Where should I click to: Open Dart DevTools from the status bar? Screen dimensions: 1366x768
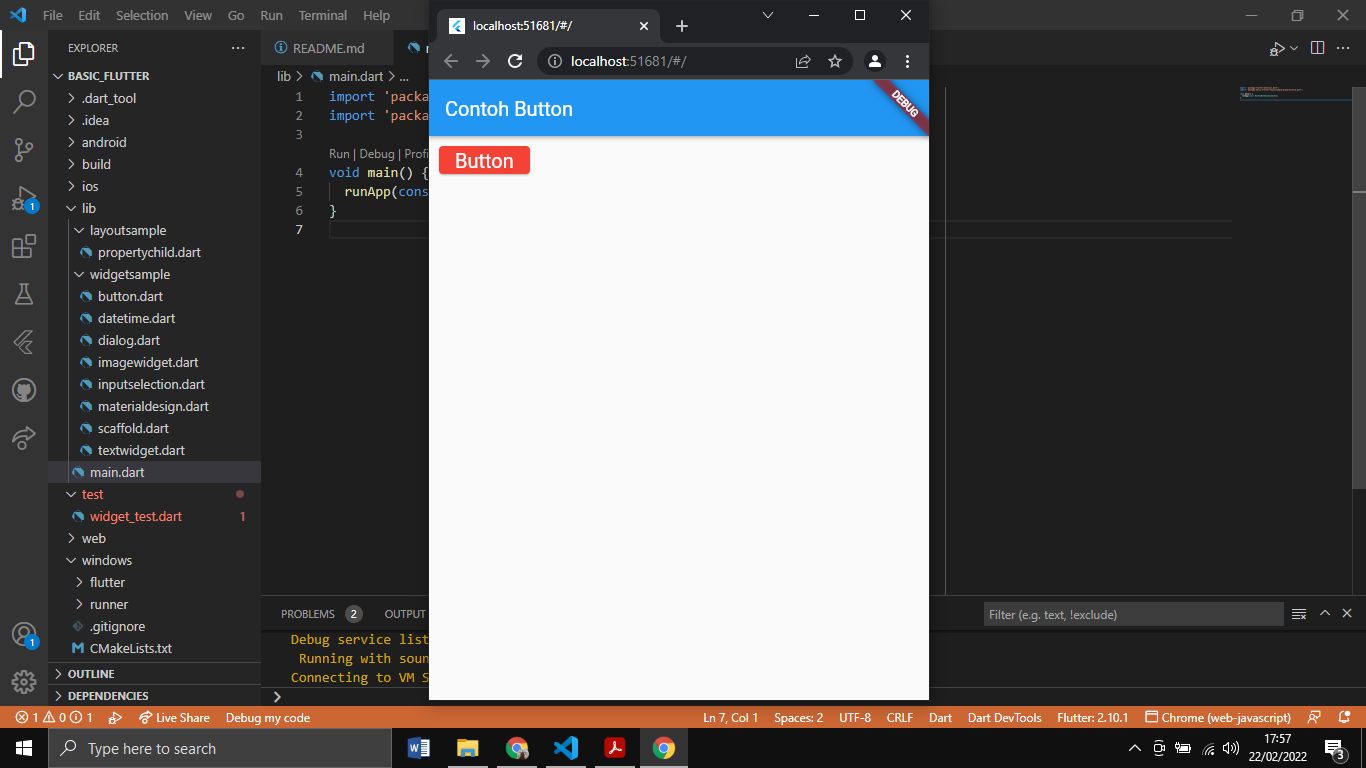point(1004,717)
